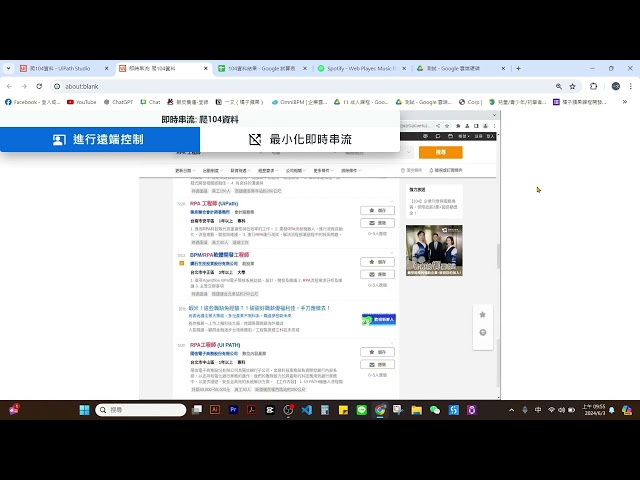Click the 進行遠端控制 remote control button

[x=100, y=139]
